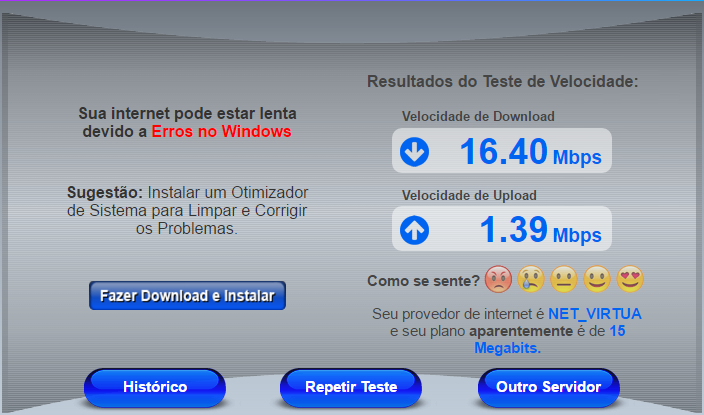Click the Sugestão optimizer text paragraph
This screenshot has width=704, height=415.
(x=187, y=210)
